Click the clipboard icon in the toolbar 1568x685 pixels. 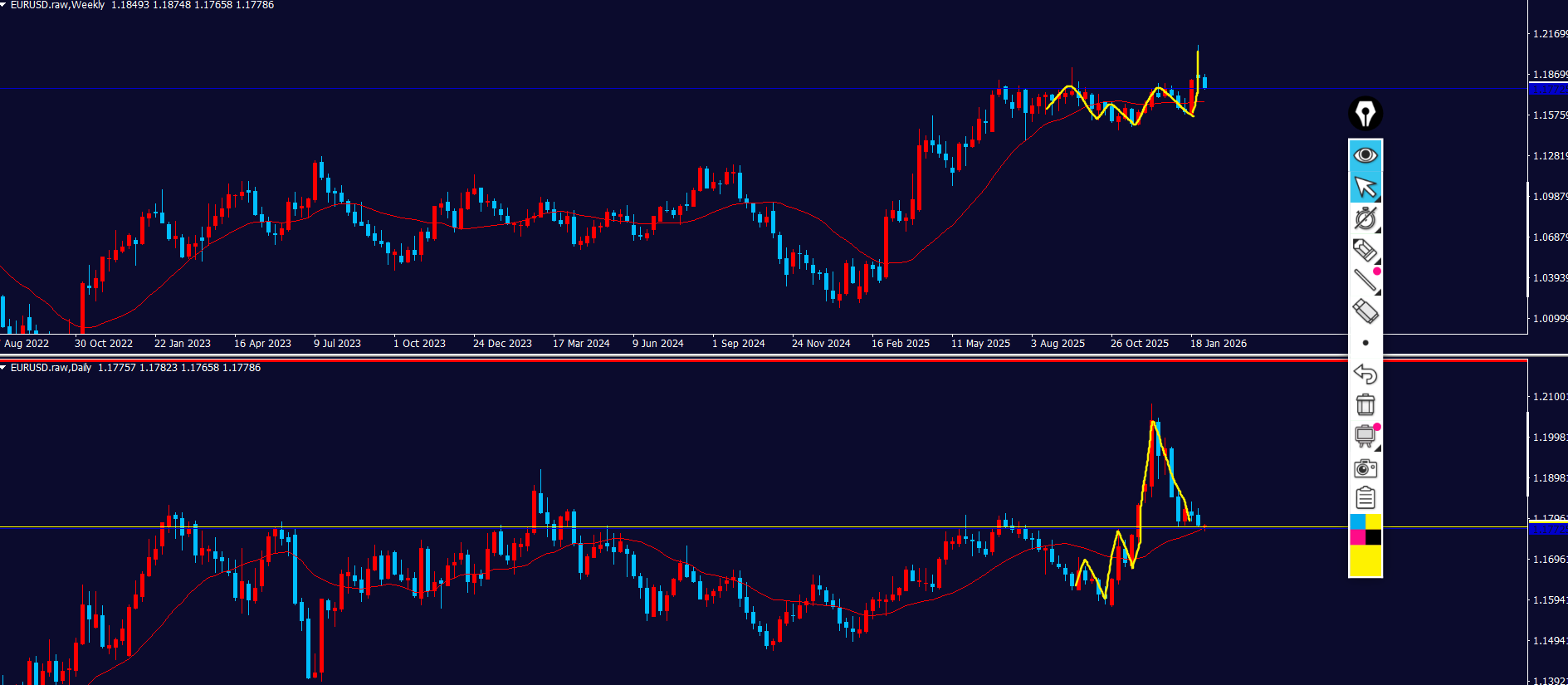point(1365,498)
